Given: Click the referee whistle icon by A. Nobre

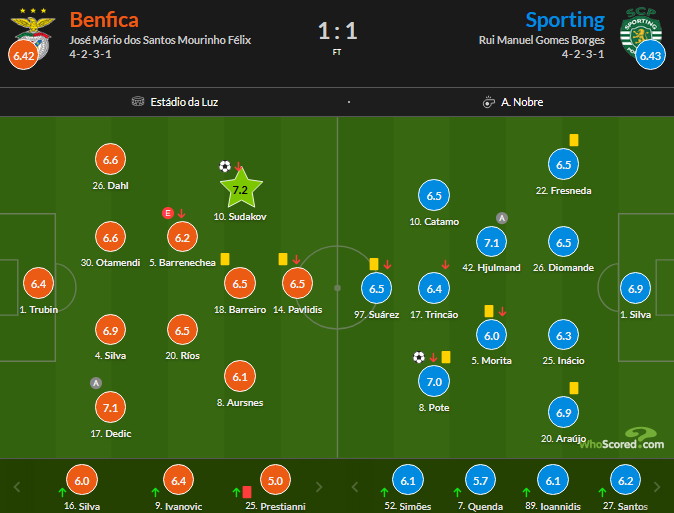Looking at the screenshot, I should coord(488,102).
